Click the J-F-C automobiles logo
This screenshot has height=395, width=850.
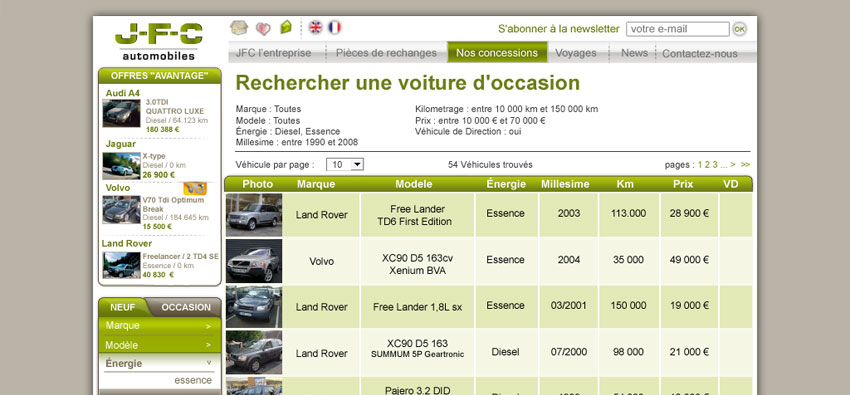click(158, 42)
